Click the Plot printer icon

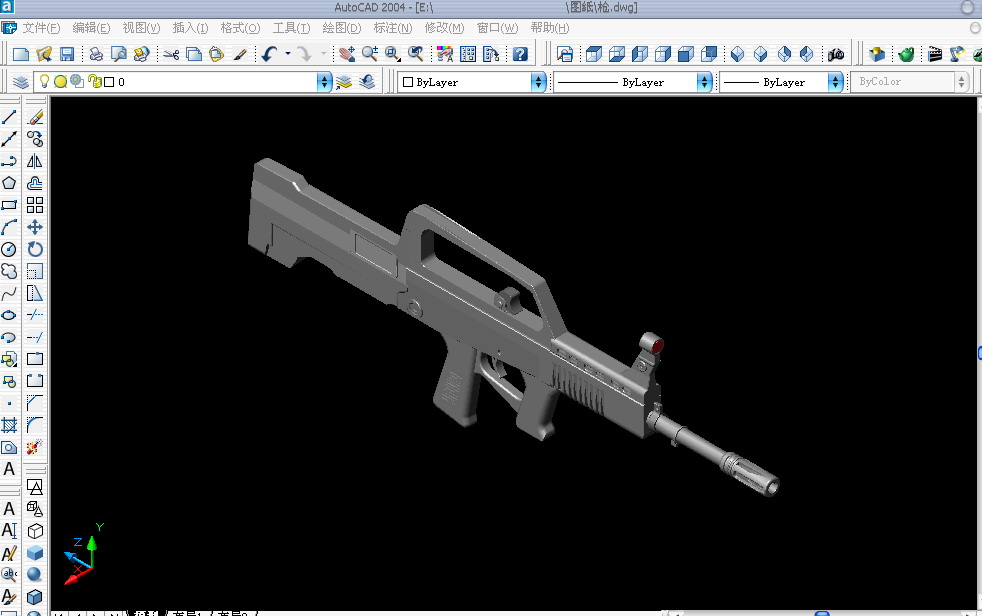(x=96, y=54)
